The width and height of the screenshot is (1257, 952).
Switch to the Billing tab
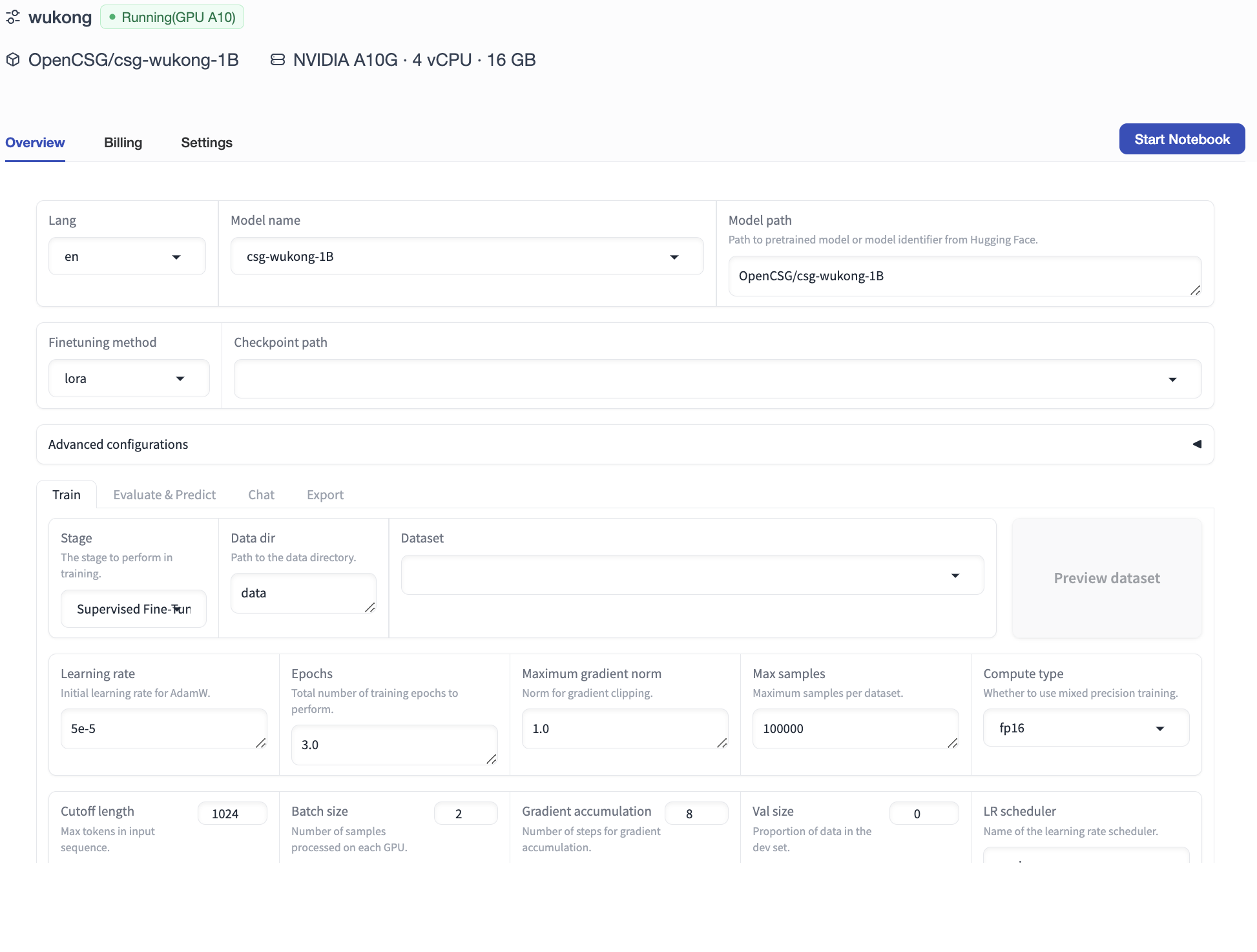click(123, 142)
